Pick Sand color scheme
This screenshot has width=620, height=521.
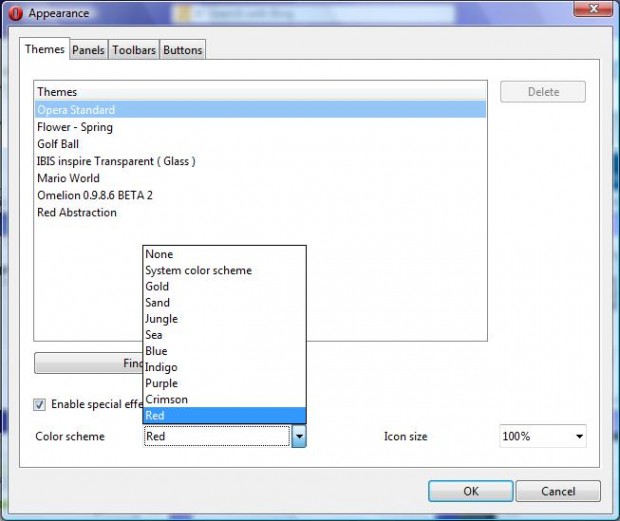pyautogui.click(x=224, y=302)
